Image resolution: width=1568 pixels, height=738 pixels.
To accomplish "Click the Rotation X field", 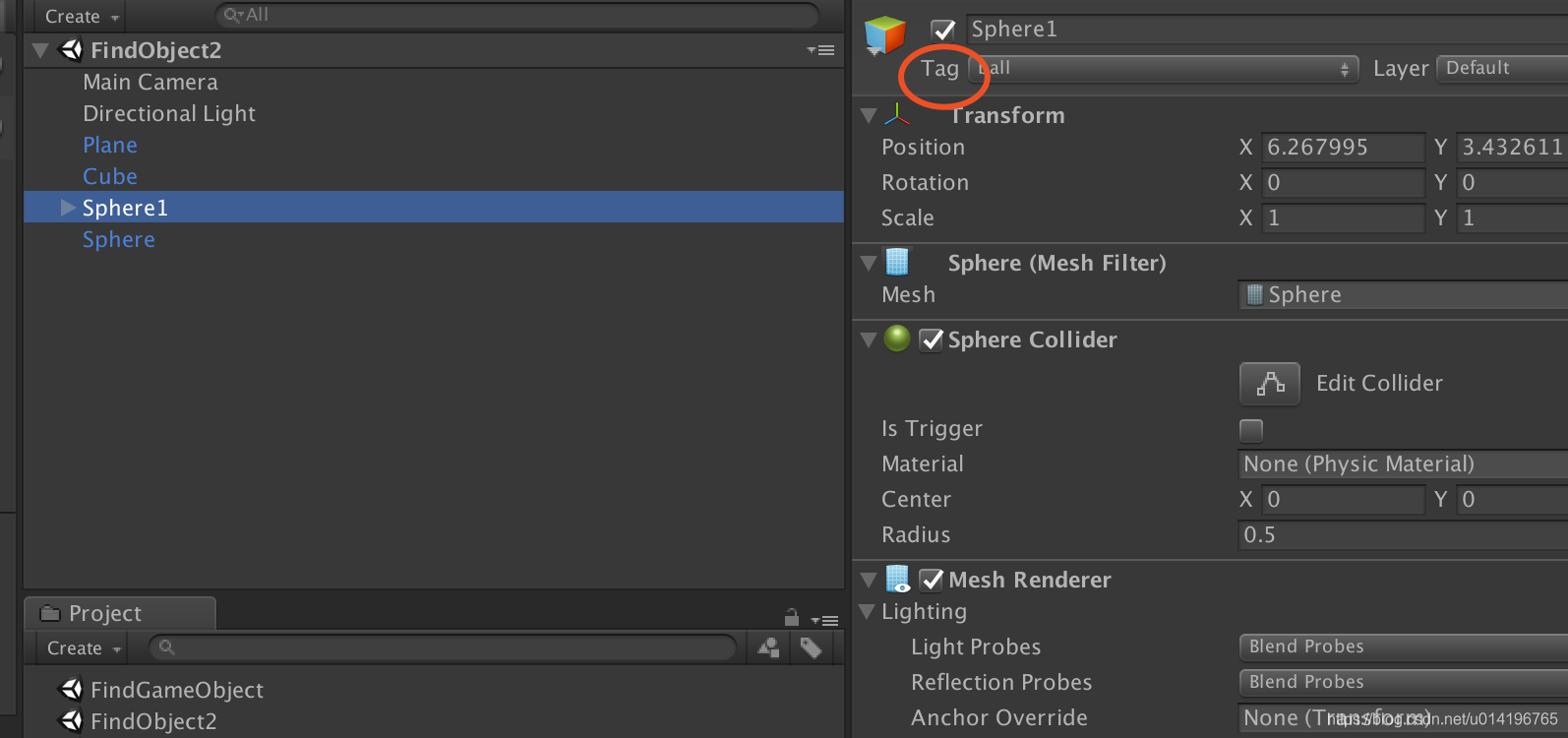I will pos(1343,182).
